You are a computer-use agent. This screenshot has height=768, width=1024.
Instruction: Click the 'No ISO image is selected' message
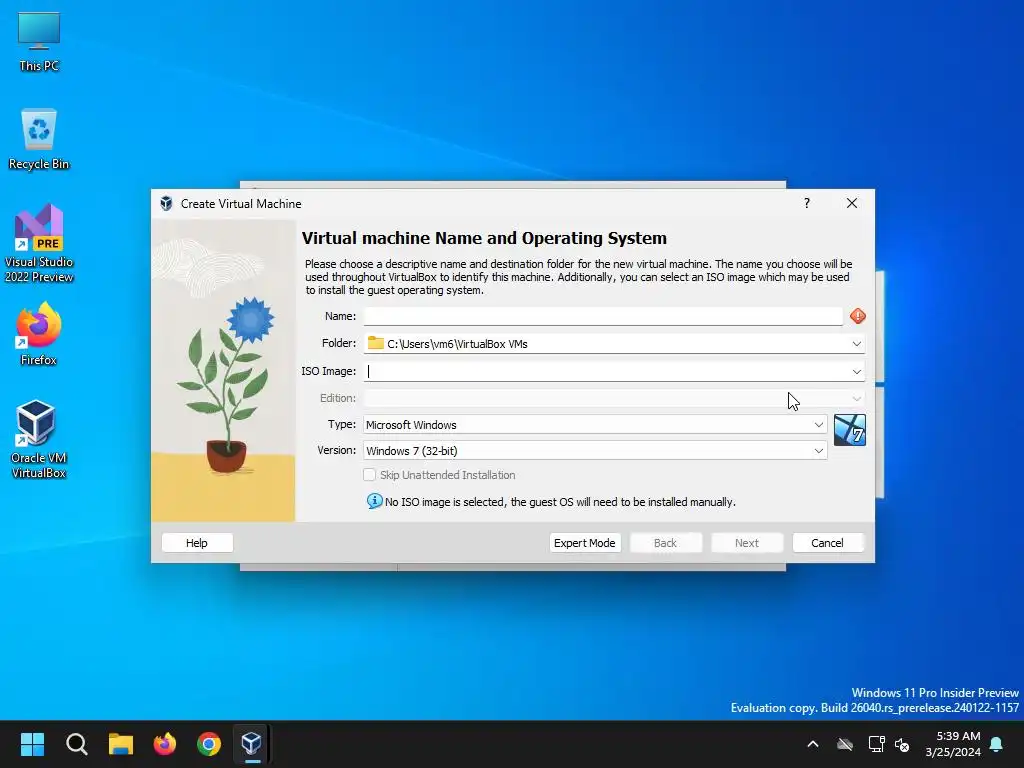[x=560, y=502]
